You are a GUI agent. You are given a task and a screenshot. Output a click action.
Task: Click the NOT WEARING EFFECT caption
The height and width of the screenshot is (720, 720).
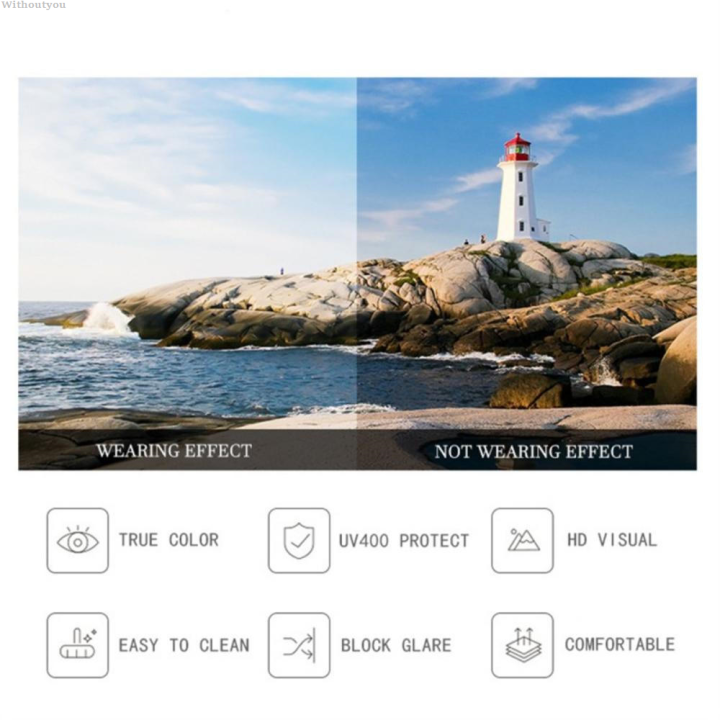point(534,451)
